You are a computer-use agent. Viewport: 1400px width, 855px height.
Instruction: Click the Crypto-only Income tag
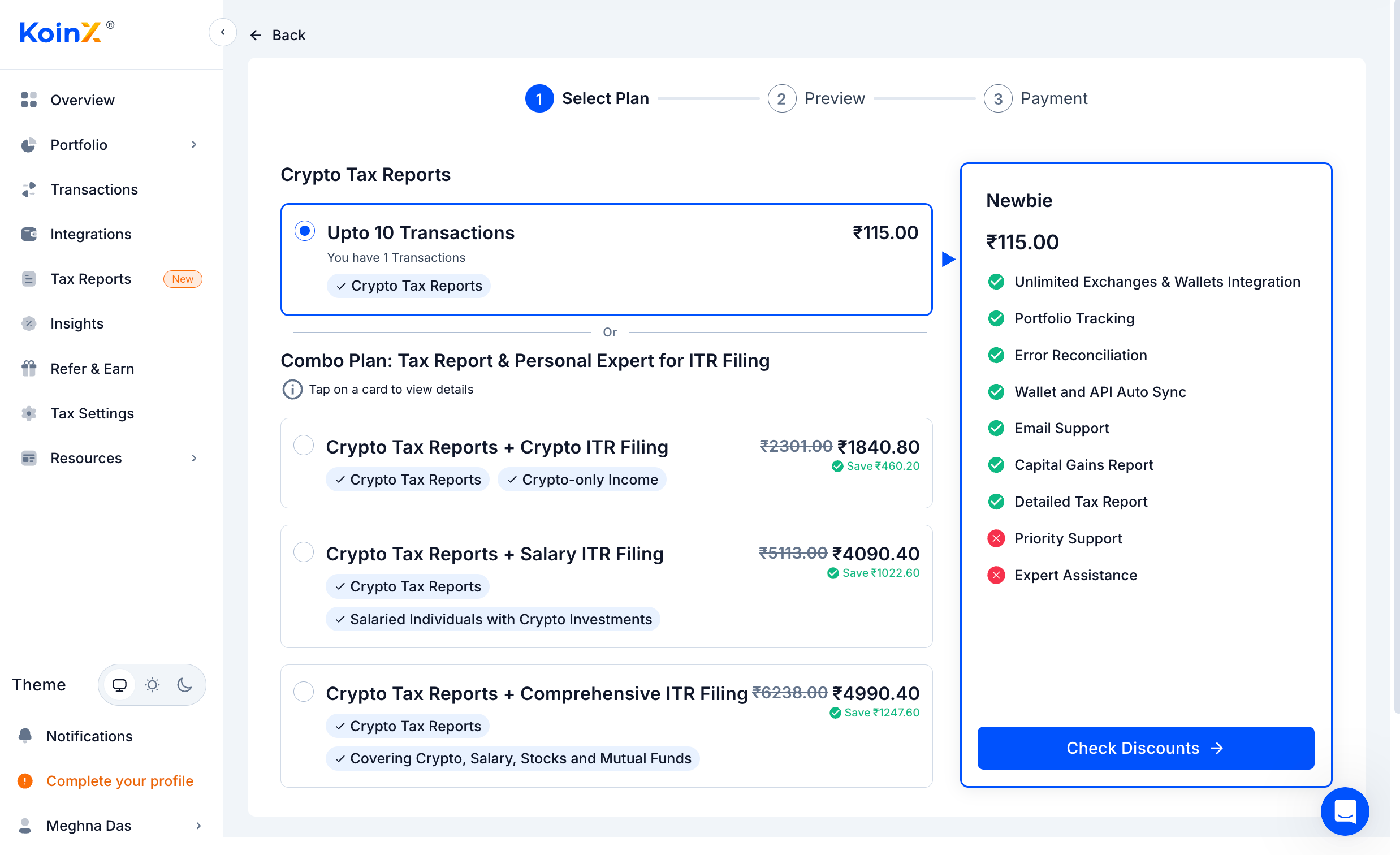(582, 480)
